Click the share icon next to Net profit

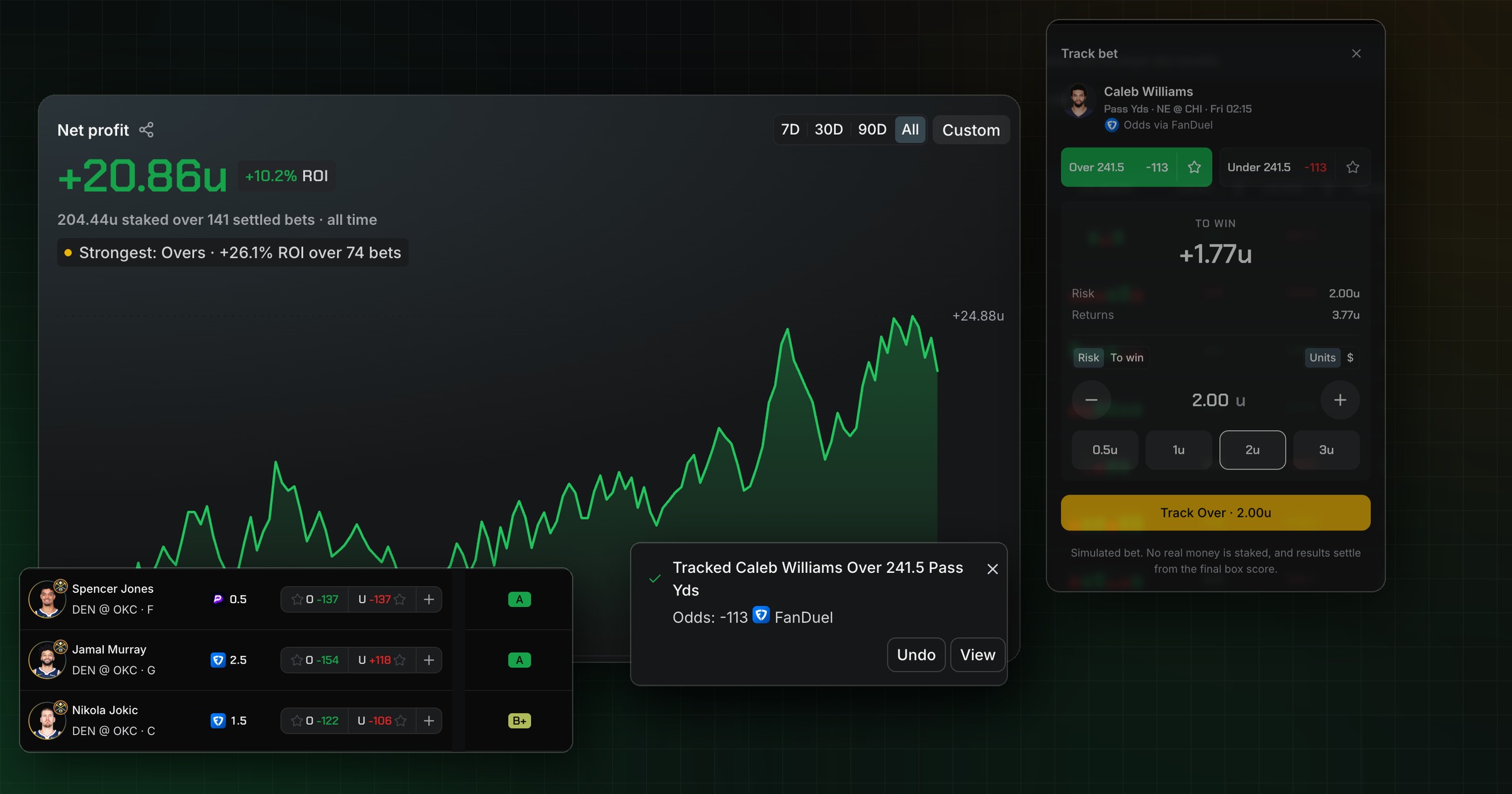click(146, 130)
